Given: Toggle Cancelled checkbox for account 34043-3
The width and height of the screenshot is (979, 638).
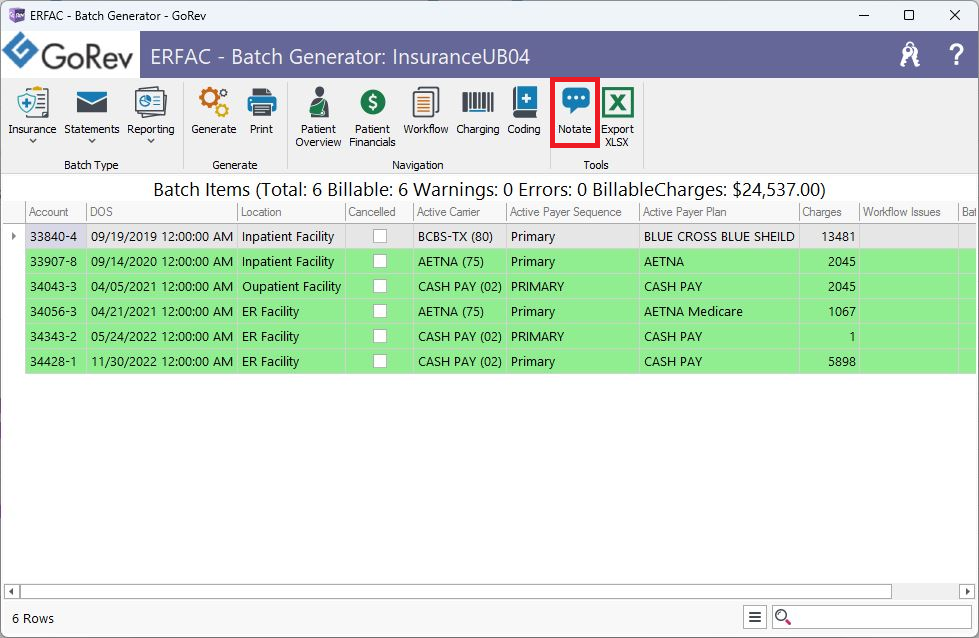Looking at the screenshot, I should pyautogui.click(x=380, y=286).
